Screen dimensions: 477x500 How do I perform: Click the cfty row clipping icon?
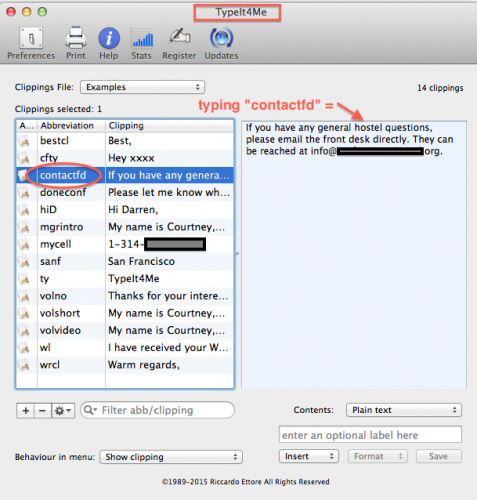tap(24, 159)
